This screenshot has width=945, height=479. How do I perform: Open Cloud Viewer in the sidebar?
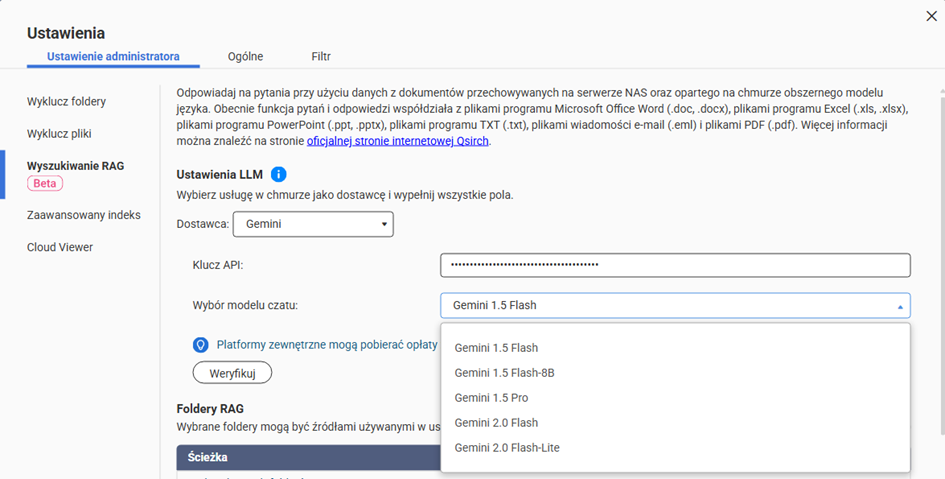(60, 247)
